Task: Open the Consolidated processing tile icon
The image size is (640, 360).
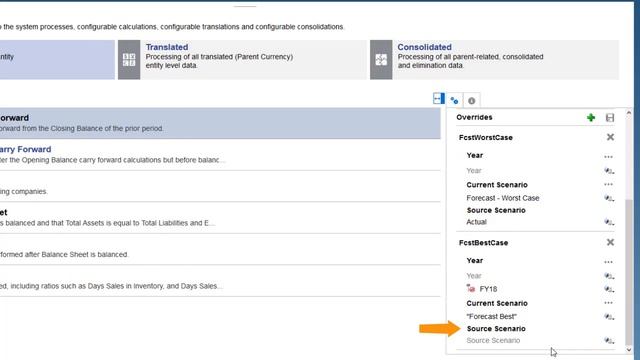Action: [x=381, y=60]
